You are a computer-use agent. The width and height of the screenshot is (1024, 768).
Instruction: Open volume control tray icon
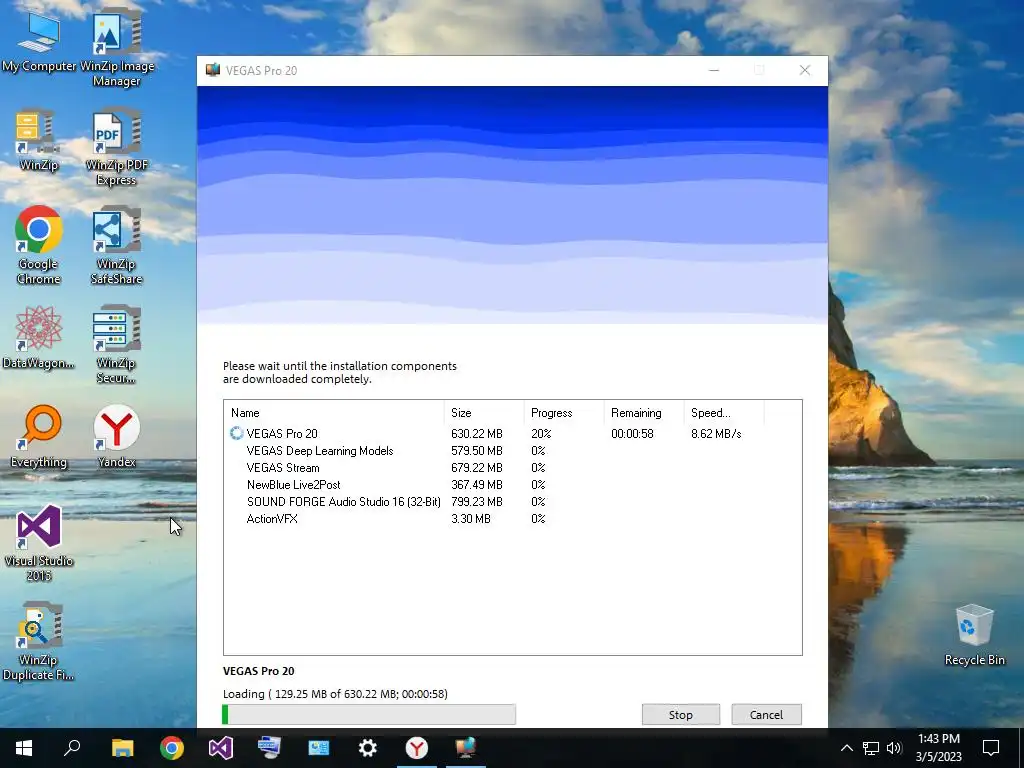[894, 748]
